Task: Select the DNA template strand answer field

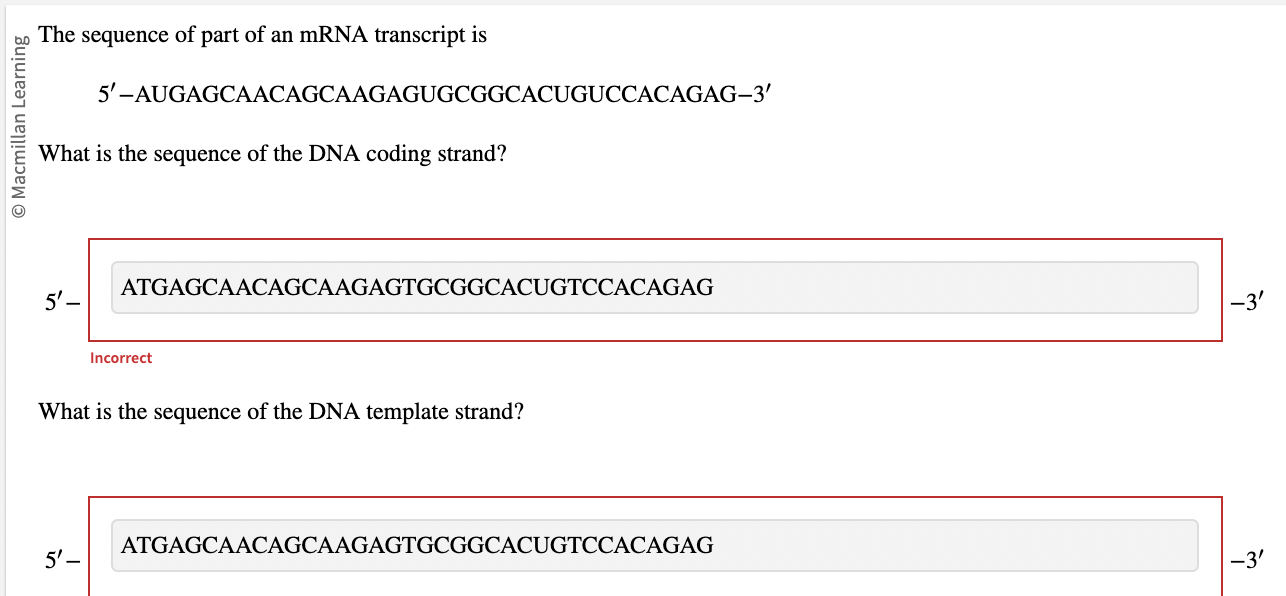Action: pyautogui.click(x=655, y=545)
